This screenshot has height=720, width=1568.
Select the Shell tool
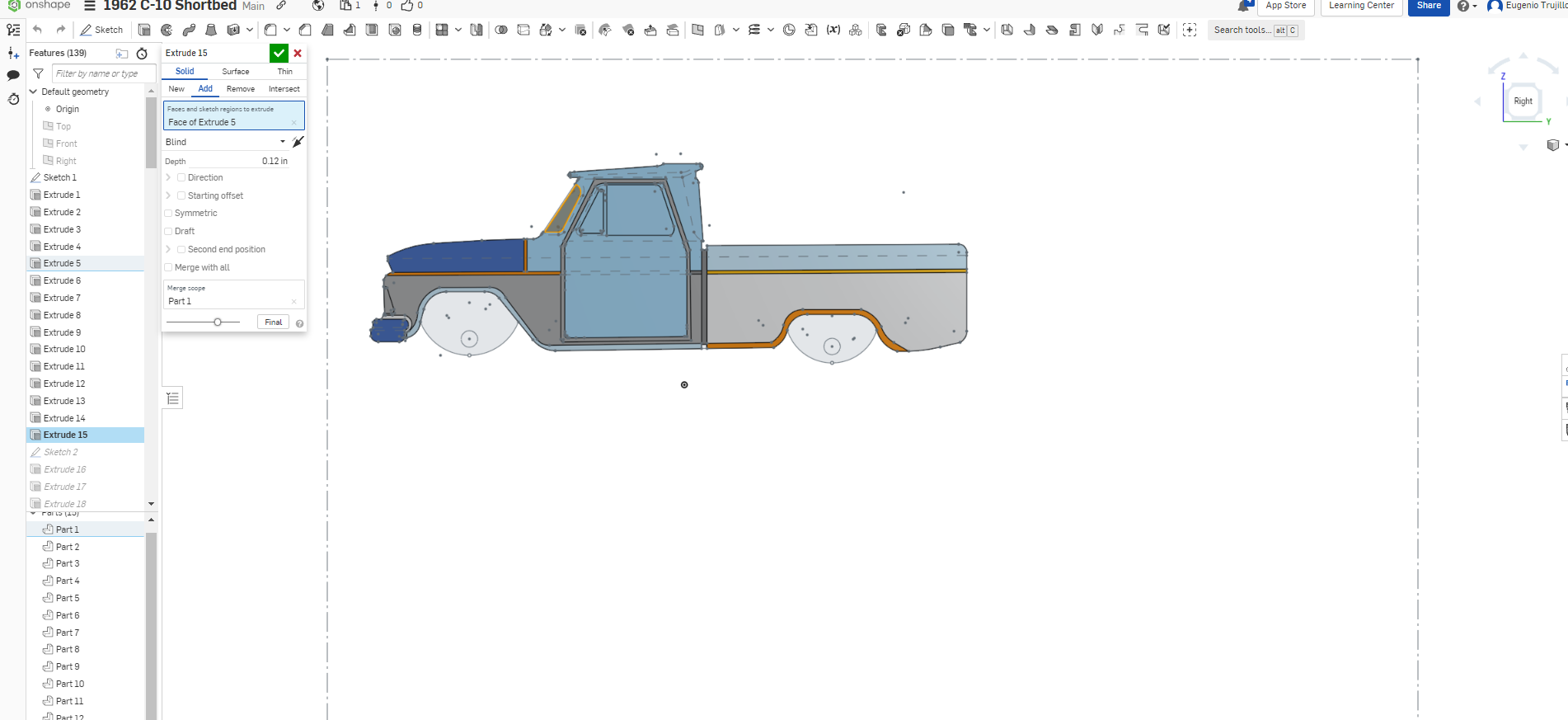point(372,30)
